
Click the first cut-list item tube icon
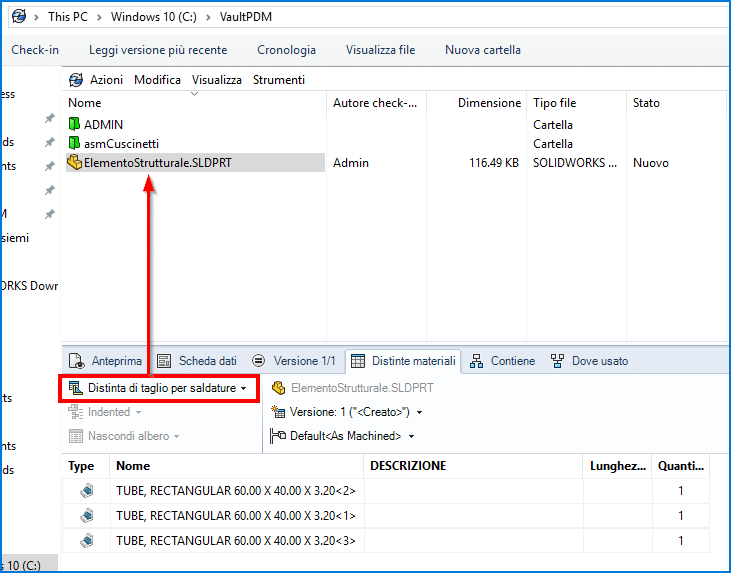[87, 491]
